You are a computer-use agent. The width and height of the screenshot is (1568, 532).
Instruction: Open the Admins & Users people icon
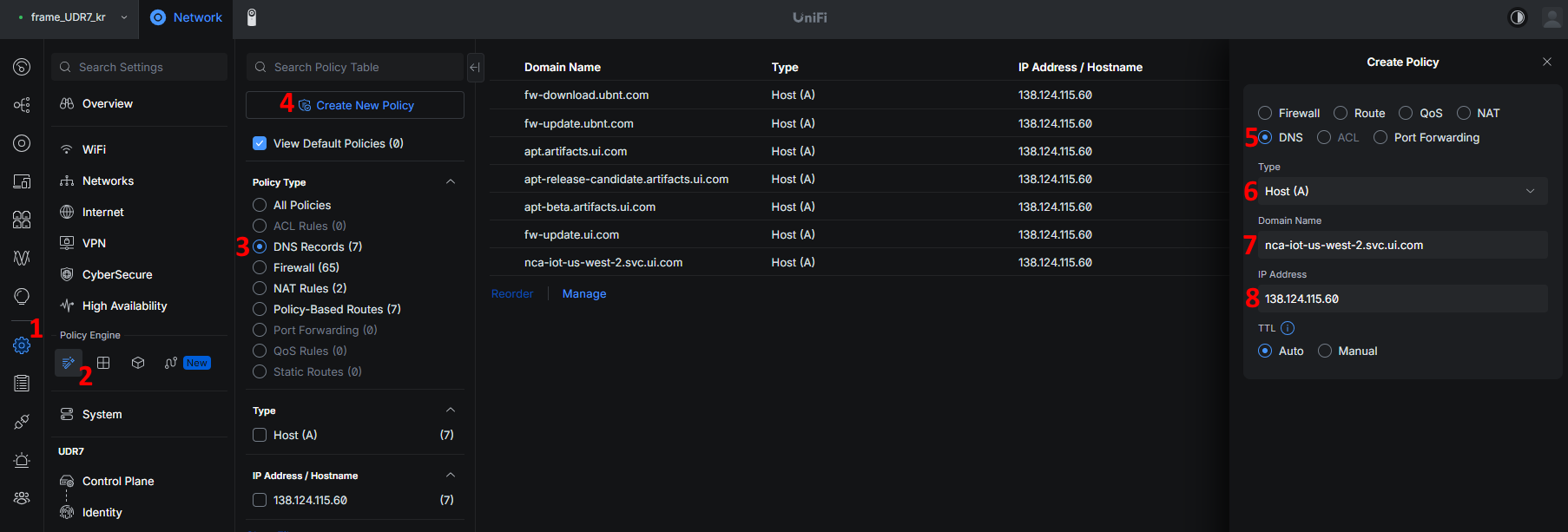[22, 498]
